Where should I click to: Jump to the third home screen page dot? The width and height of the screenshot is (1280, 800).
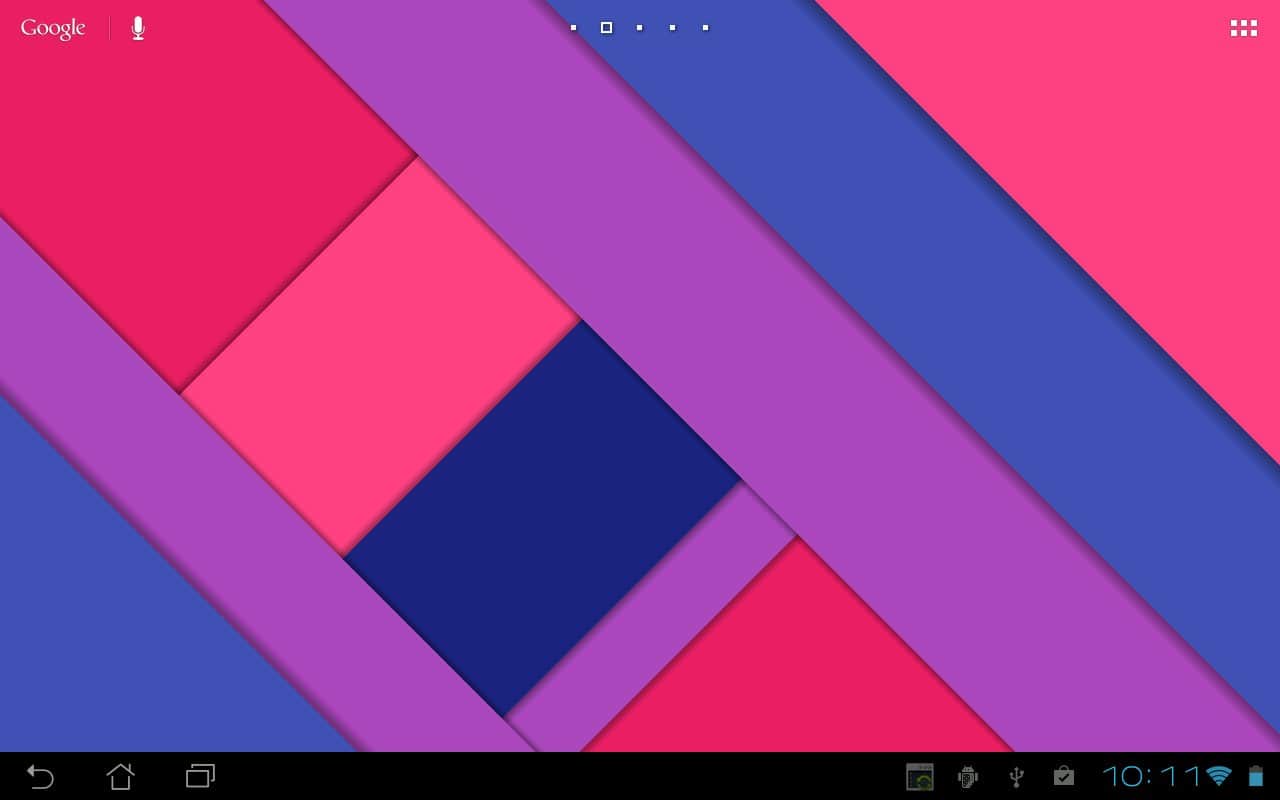point(639,28)
